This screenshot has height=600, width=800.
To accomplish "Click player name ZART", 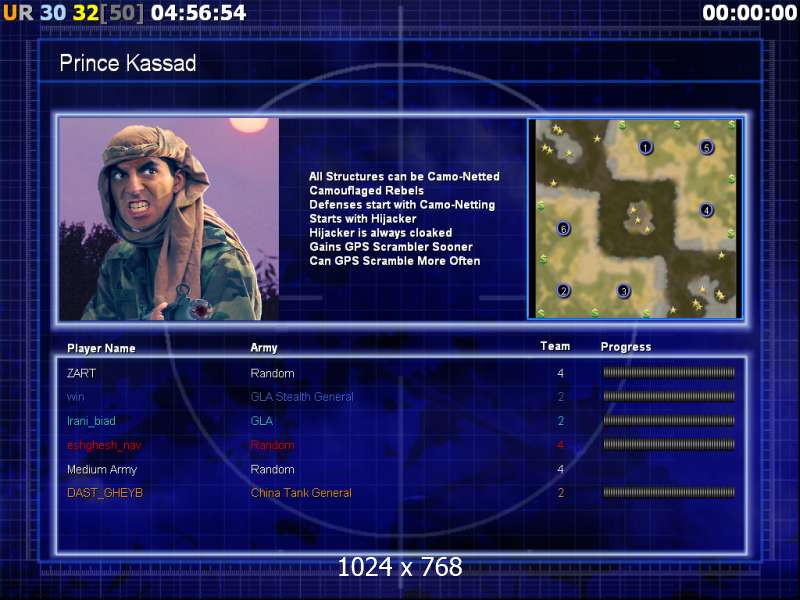I will pos(81,373).
